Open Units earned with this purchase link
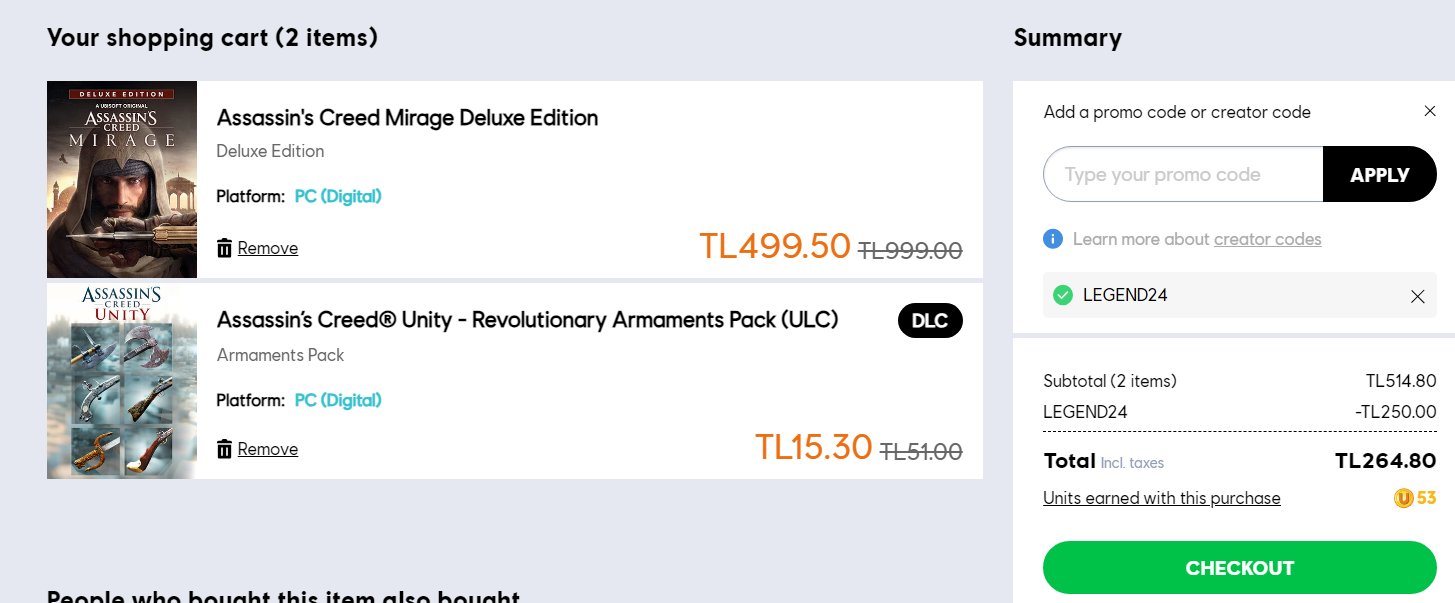 (1161, 498)
